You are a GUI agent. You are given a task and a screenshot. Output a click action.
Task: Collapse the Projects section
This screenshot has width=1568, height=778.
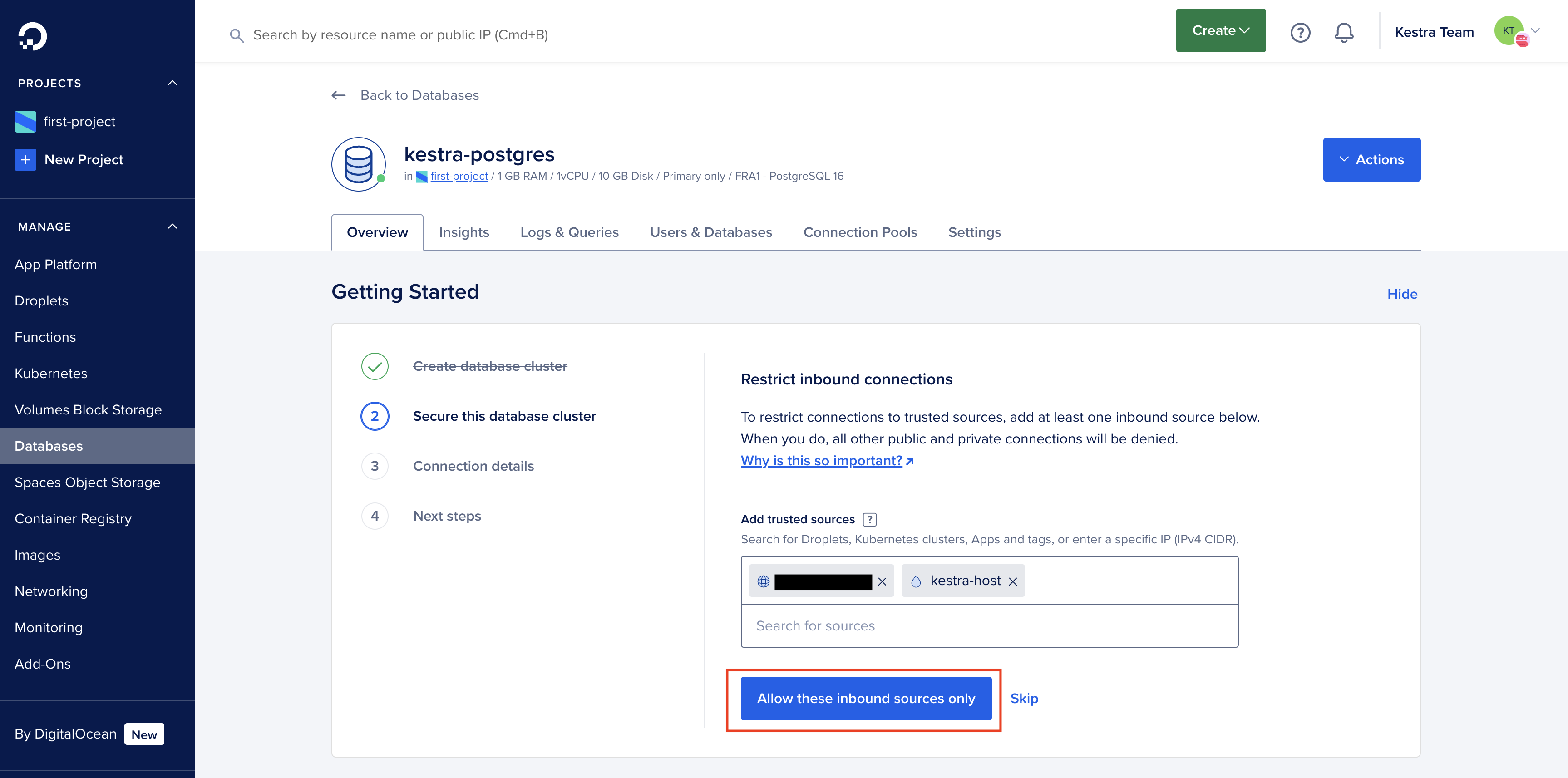point(172,83)
